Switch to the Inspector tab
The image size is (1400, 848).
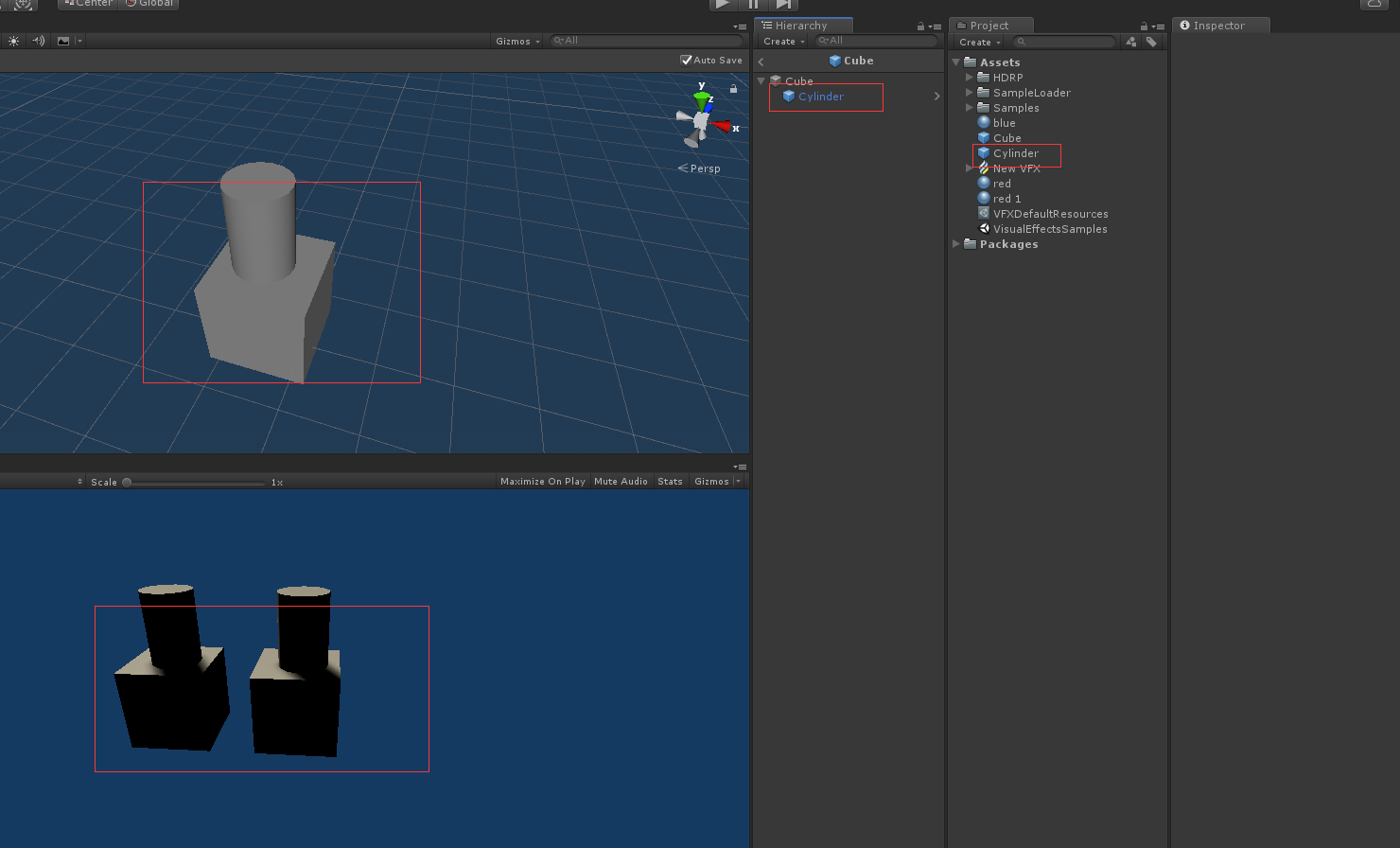pos(1220,26)
